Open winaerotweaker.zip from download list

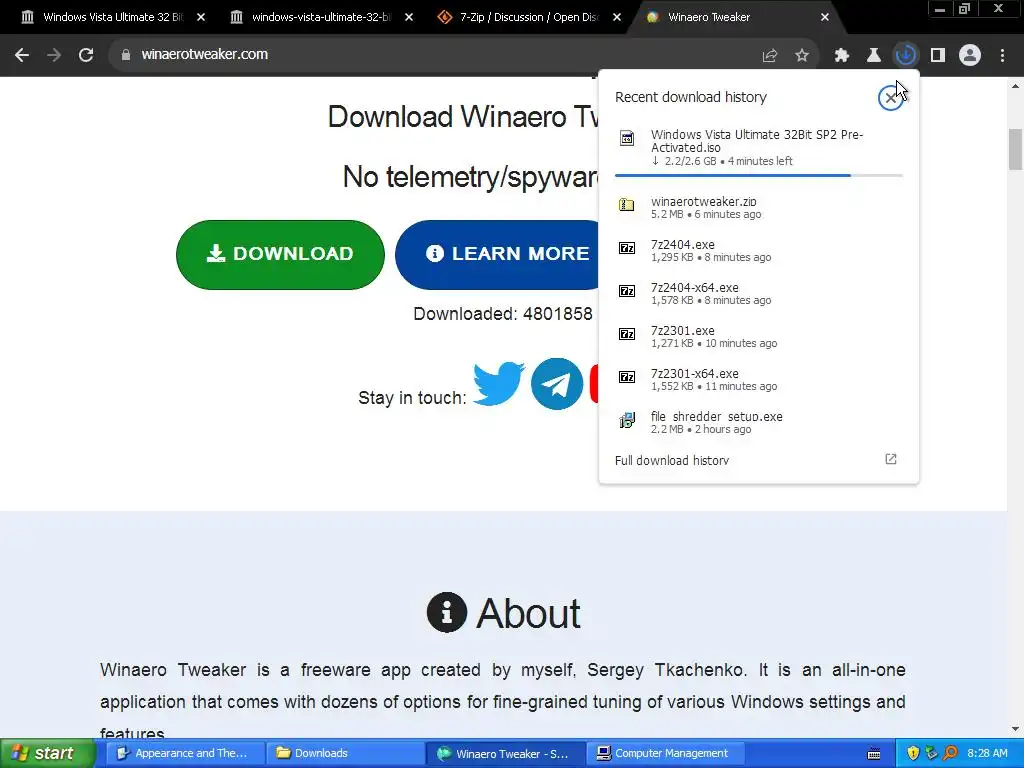tap(759, 207)
